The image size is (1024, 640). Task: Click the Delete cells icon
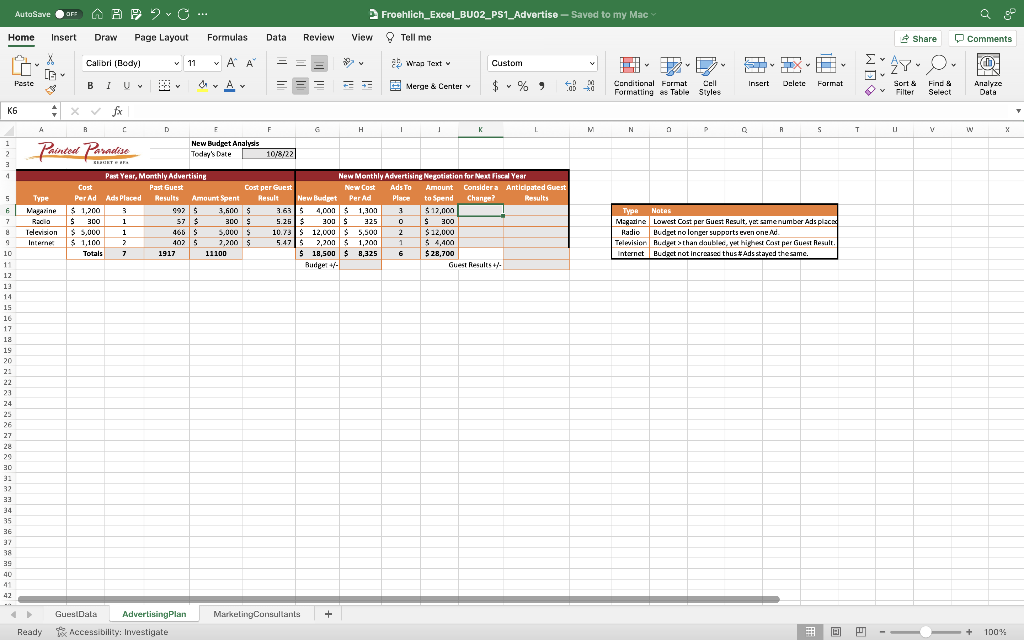click(791, 65)
